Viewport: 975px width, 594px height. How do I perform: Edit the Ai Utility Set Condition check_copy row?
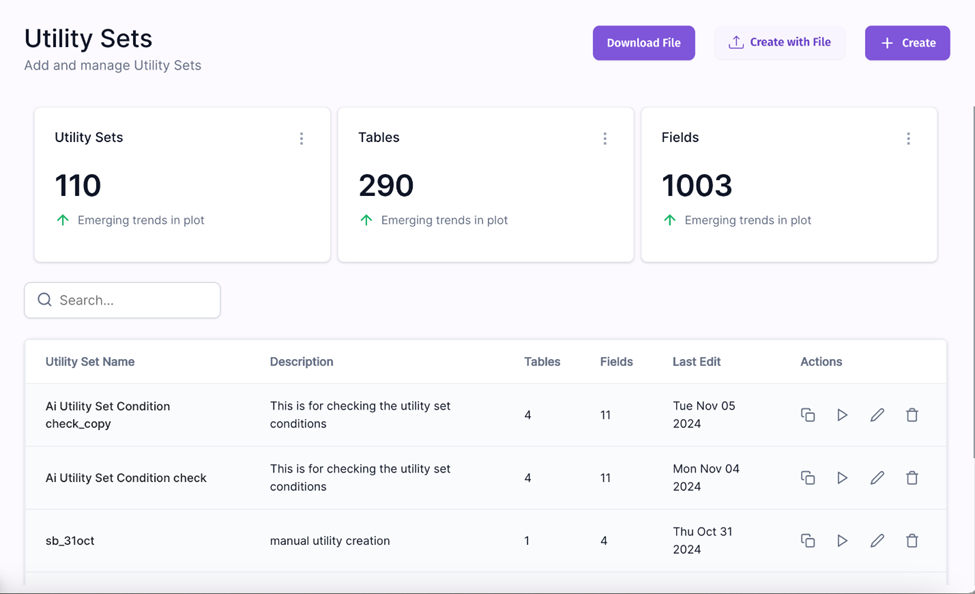coord(877,415)
